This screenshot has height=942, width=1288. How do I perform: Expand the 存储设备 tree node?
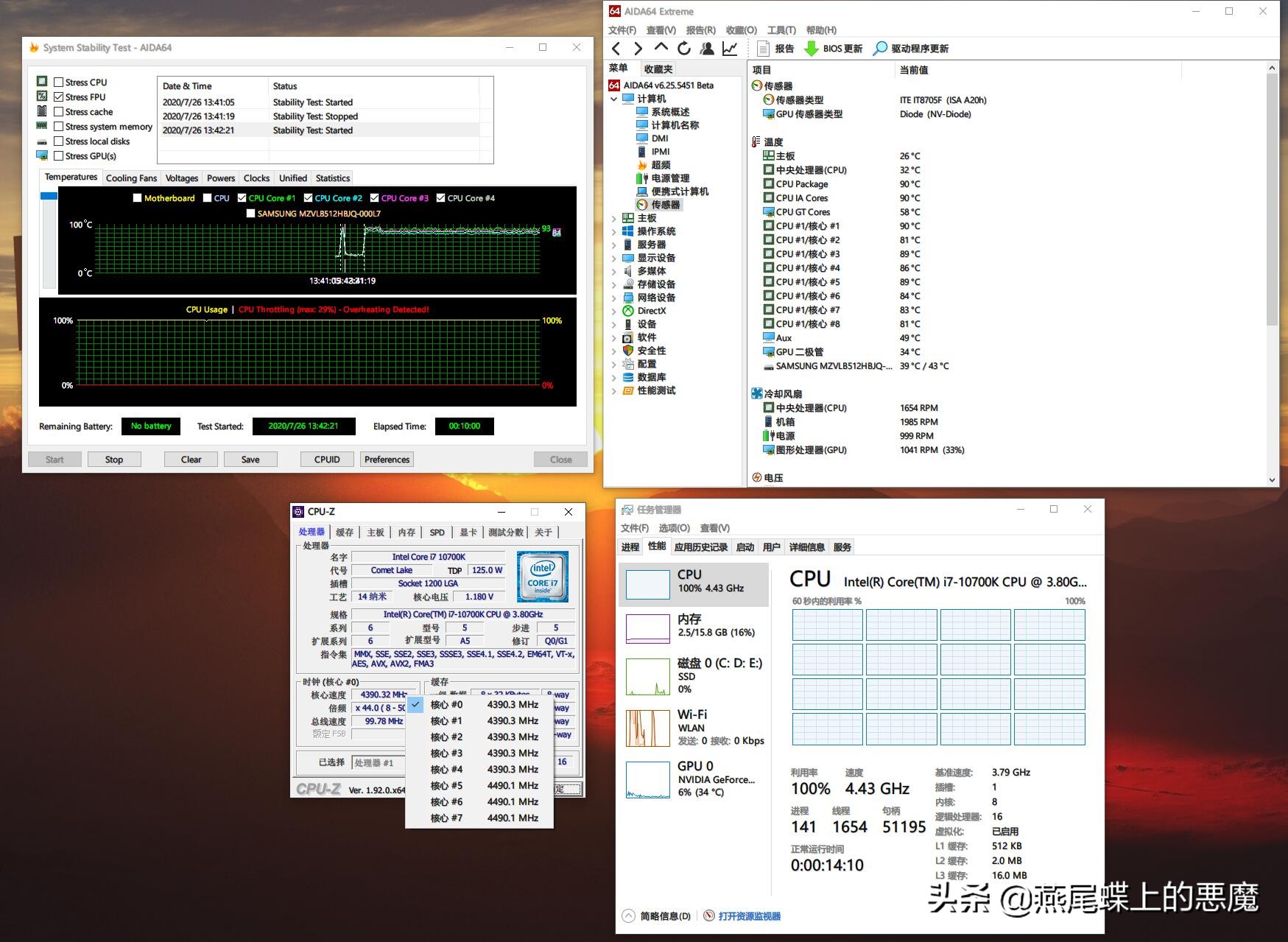pos(614,284)
